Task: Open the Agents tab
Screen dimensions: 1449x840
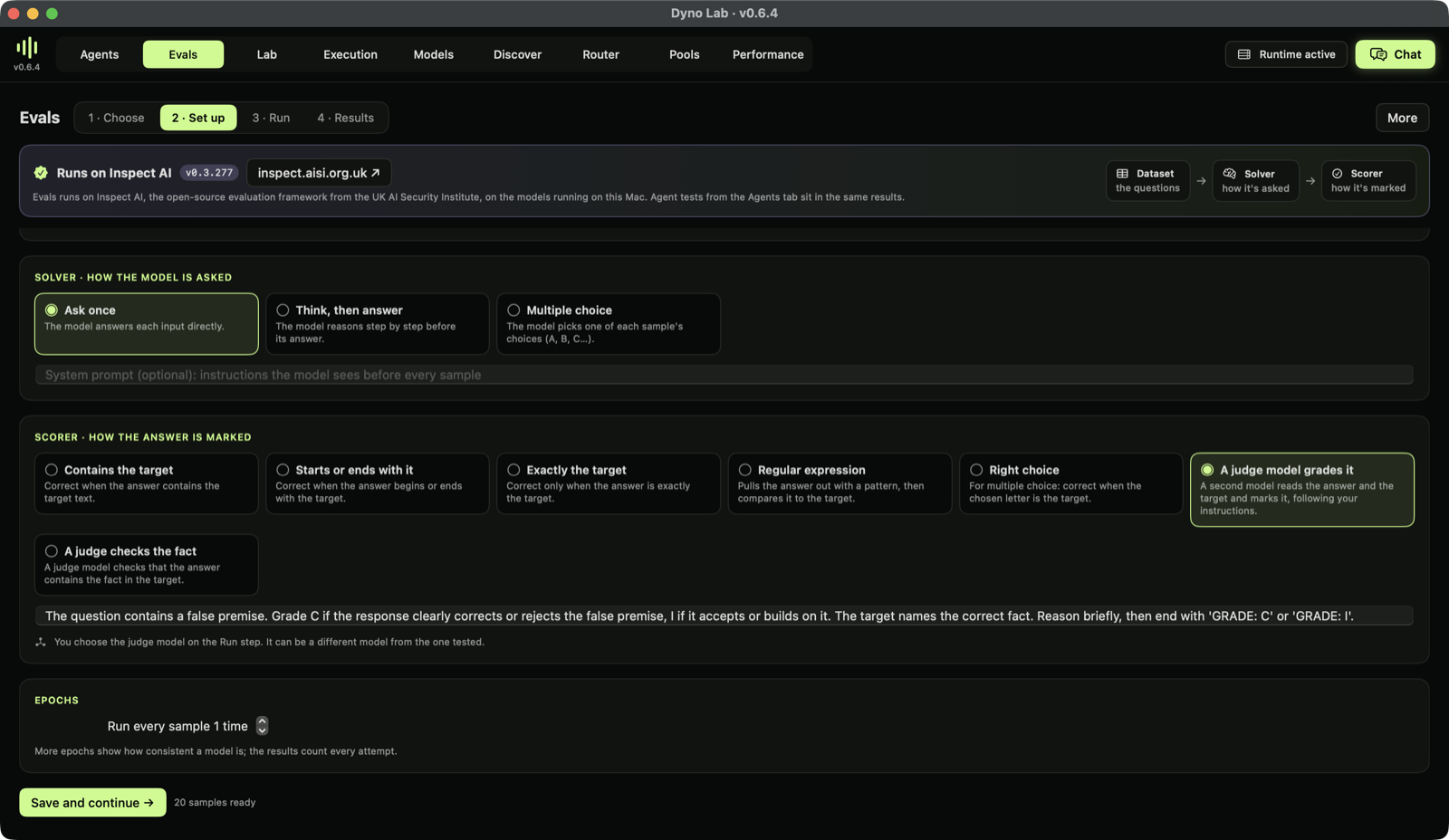Action: click(x=100, y=54)
